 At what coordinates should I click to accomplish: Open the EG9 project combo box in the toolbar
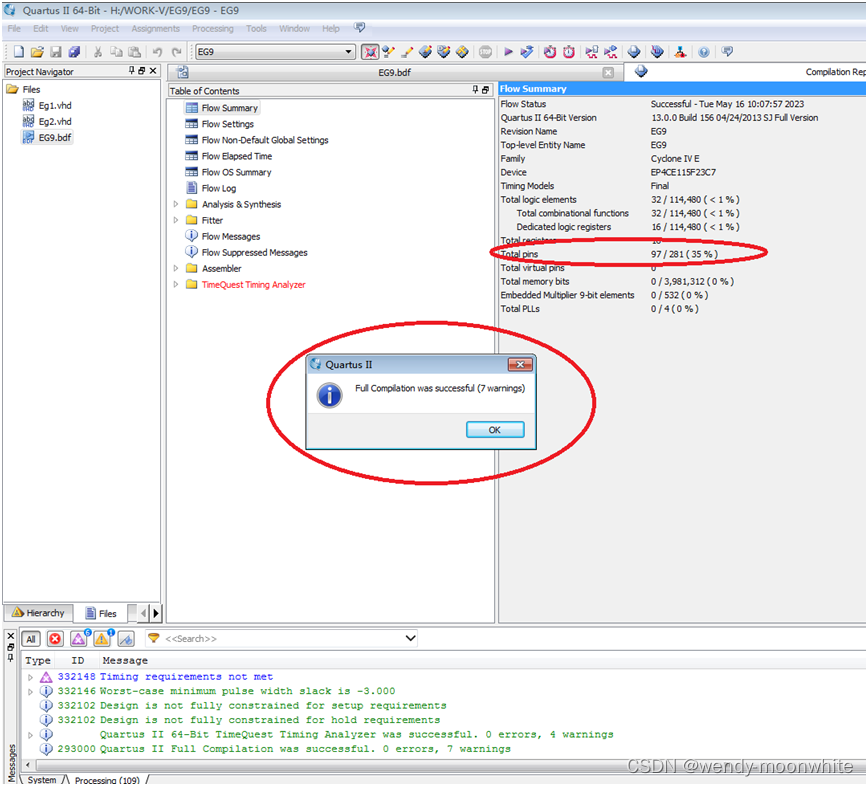275,52
